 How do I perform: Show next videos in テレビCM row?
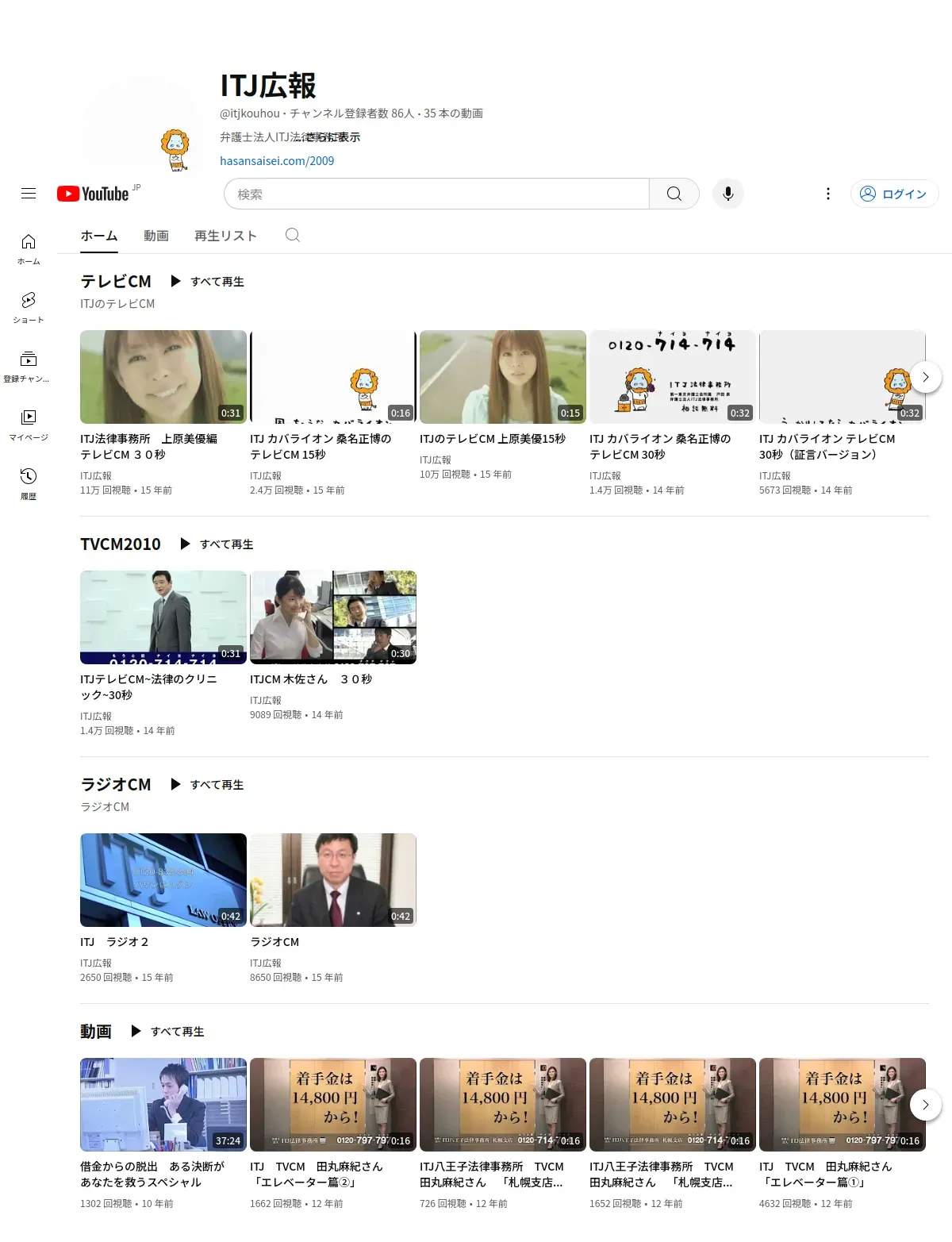coord(926,377)
